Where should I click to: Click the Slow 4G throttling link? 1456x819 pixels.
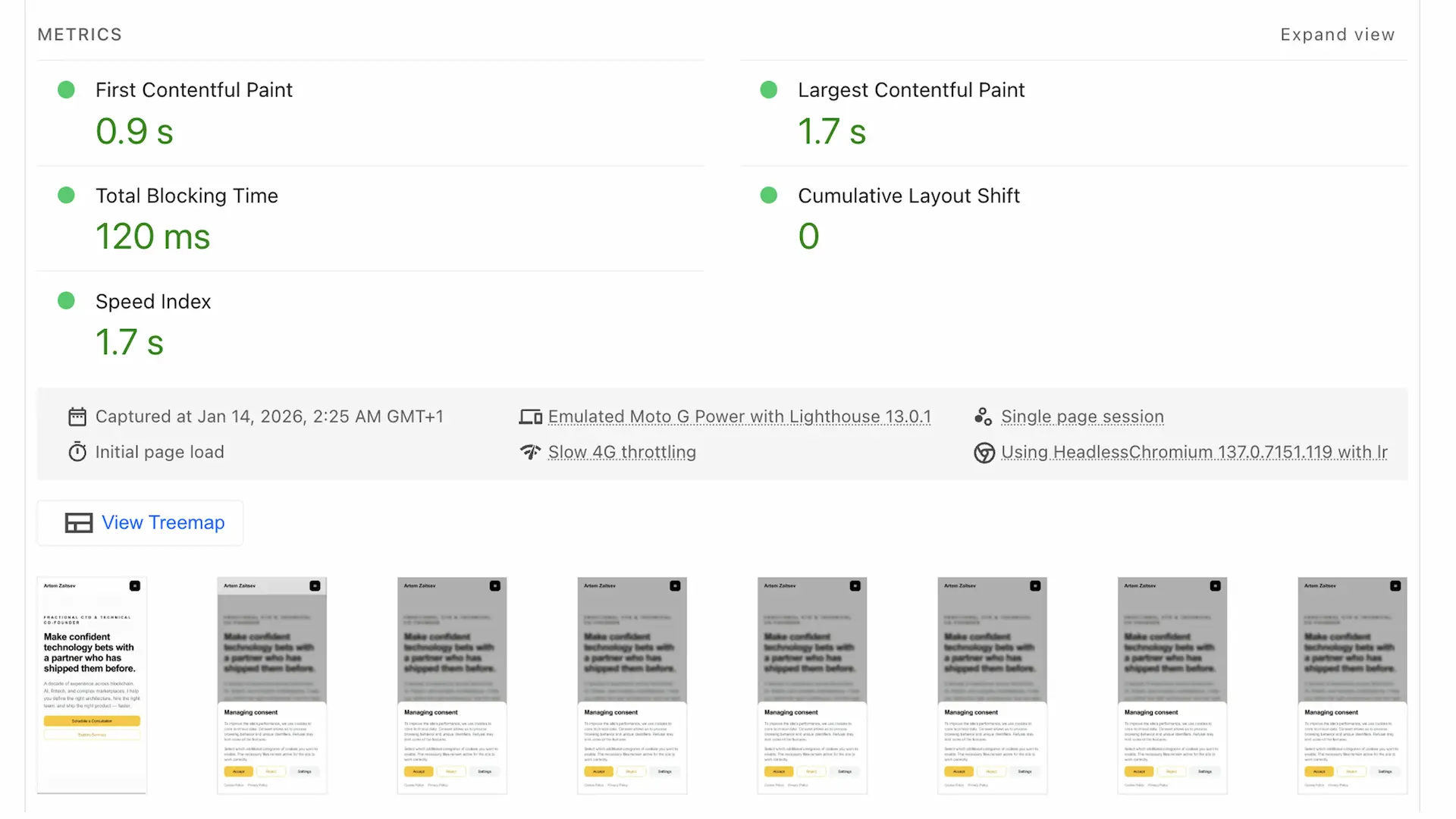click(x=622, y=451)
